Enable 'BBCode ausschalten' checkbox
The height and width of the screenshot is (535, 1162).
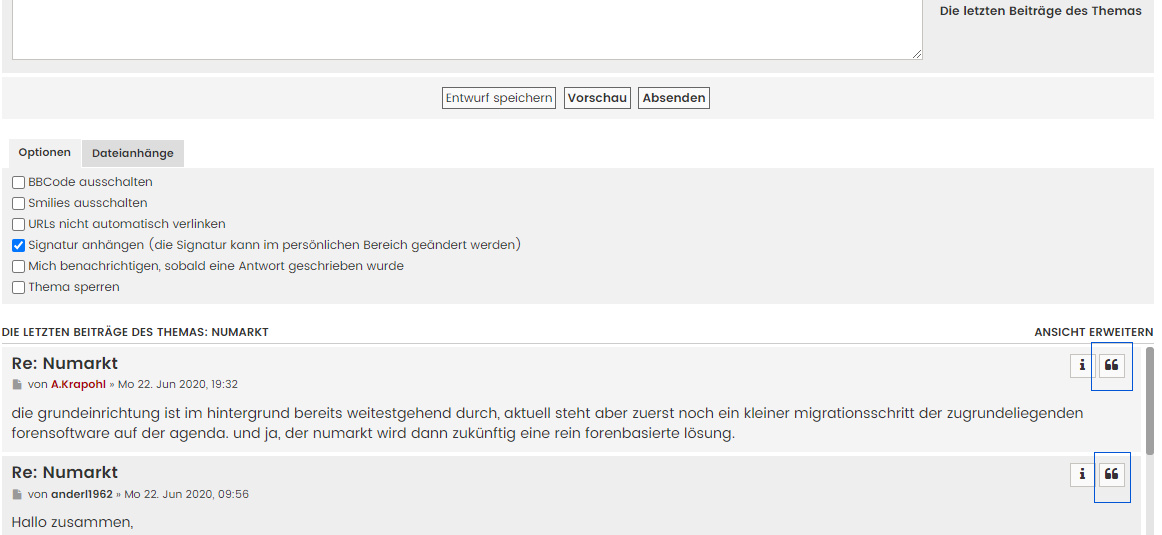tap(19, 183)
